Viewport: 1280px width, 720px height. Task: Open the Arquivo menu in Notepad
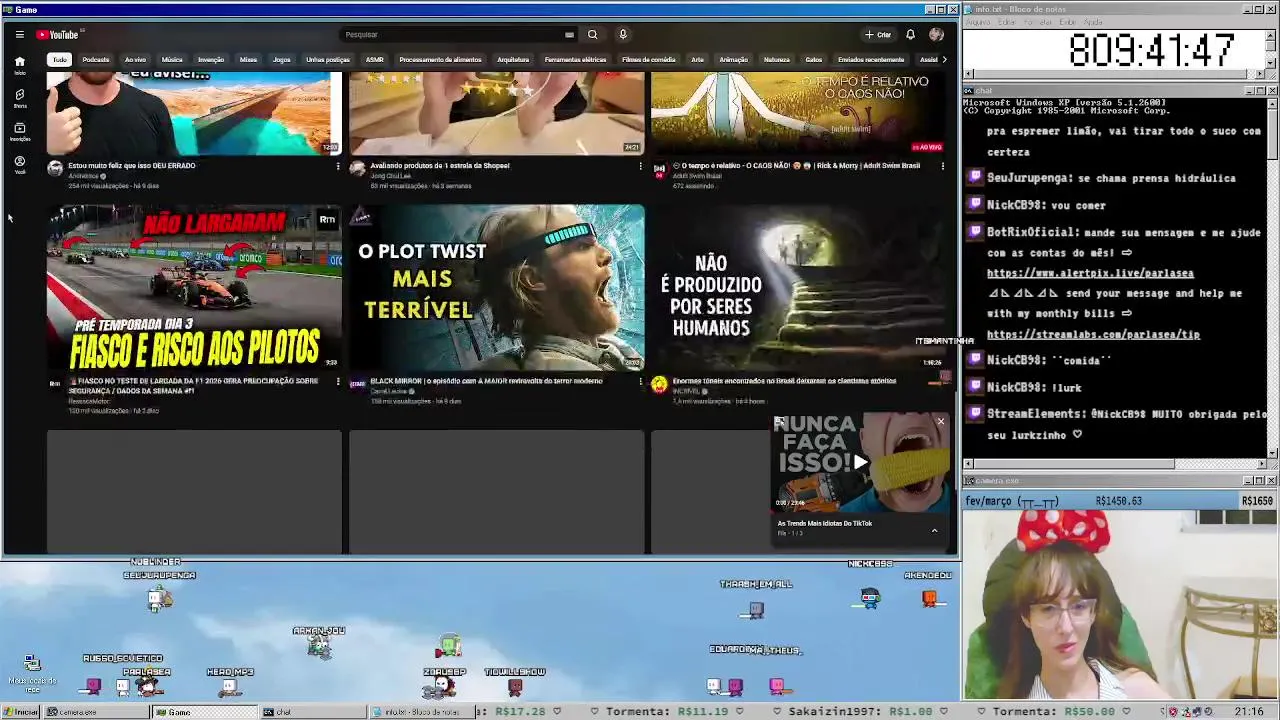(x=977, y=22)
